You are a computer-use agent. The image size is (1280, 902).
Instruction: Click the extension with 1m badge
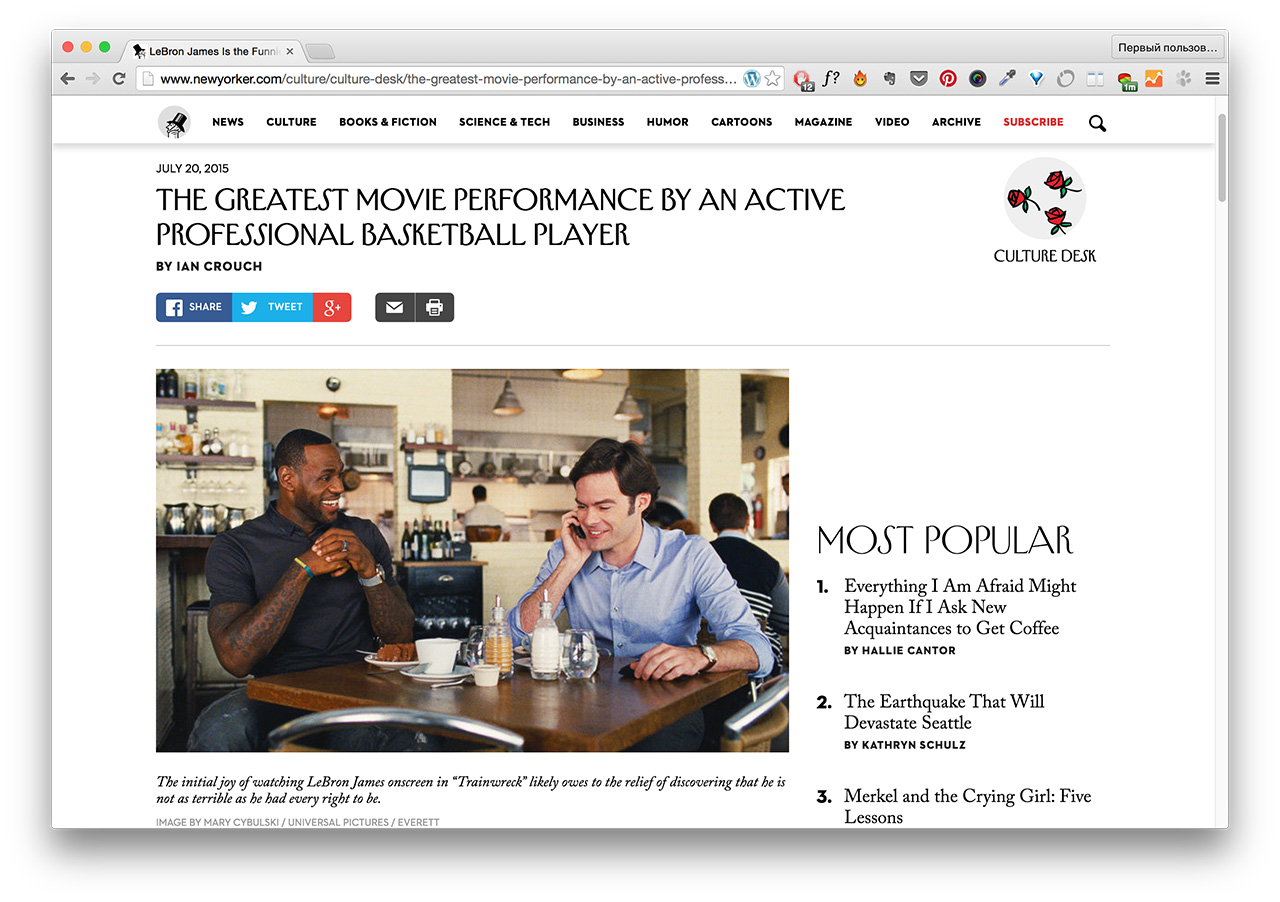pyautogui.click(x=1127, y=80)
